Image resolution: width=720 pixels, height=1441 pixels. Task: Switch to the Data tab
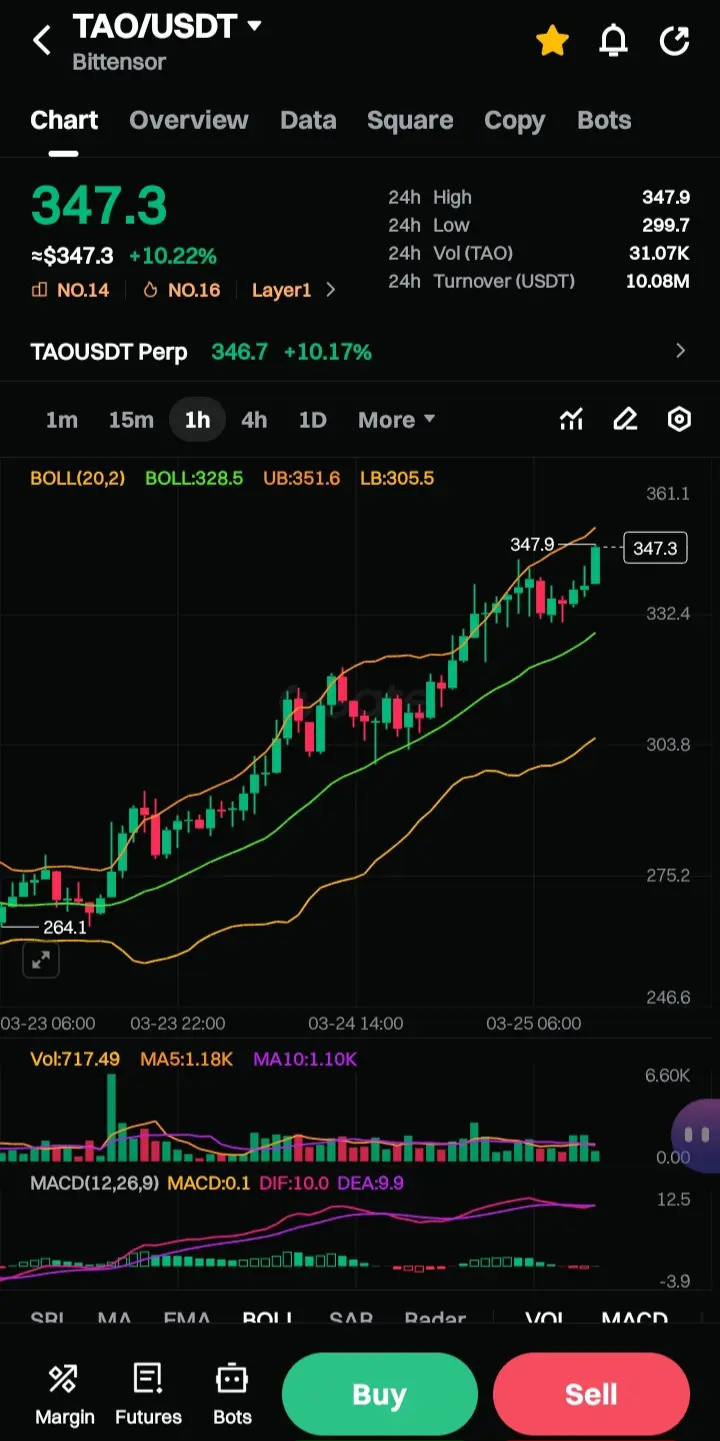click(308, 120)
